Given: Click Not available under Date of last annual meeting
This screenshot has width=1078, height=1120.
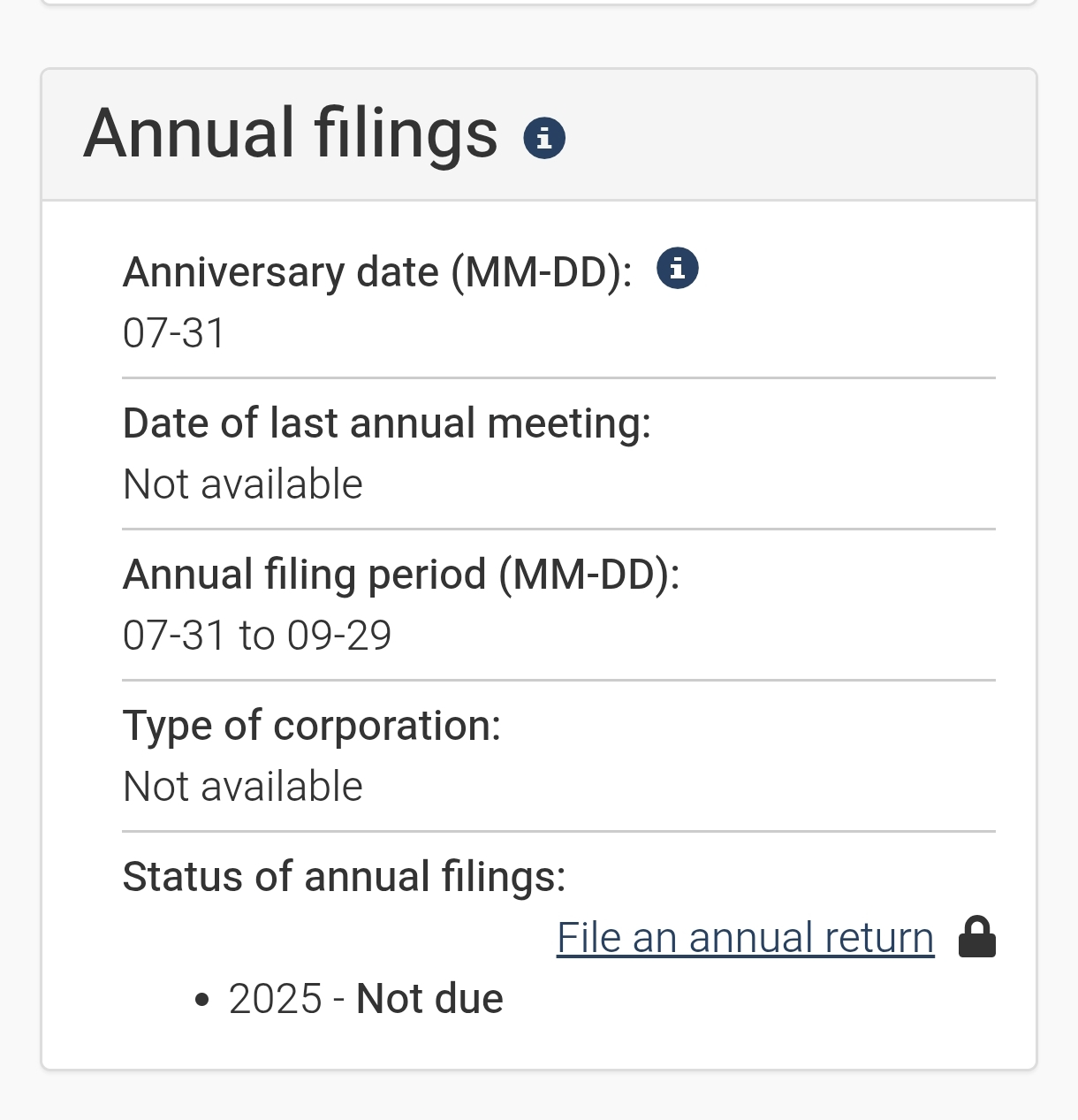Looking at the screenshot, I should pos(243,484).
